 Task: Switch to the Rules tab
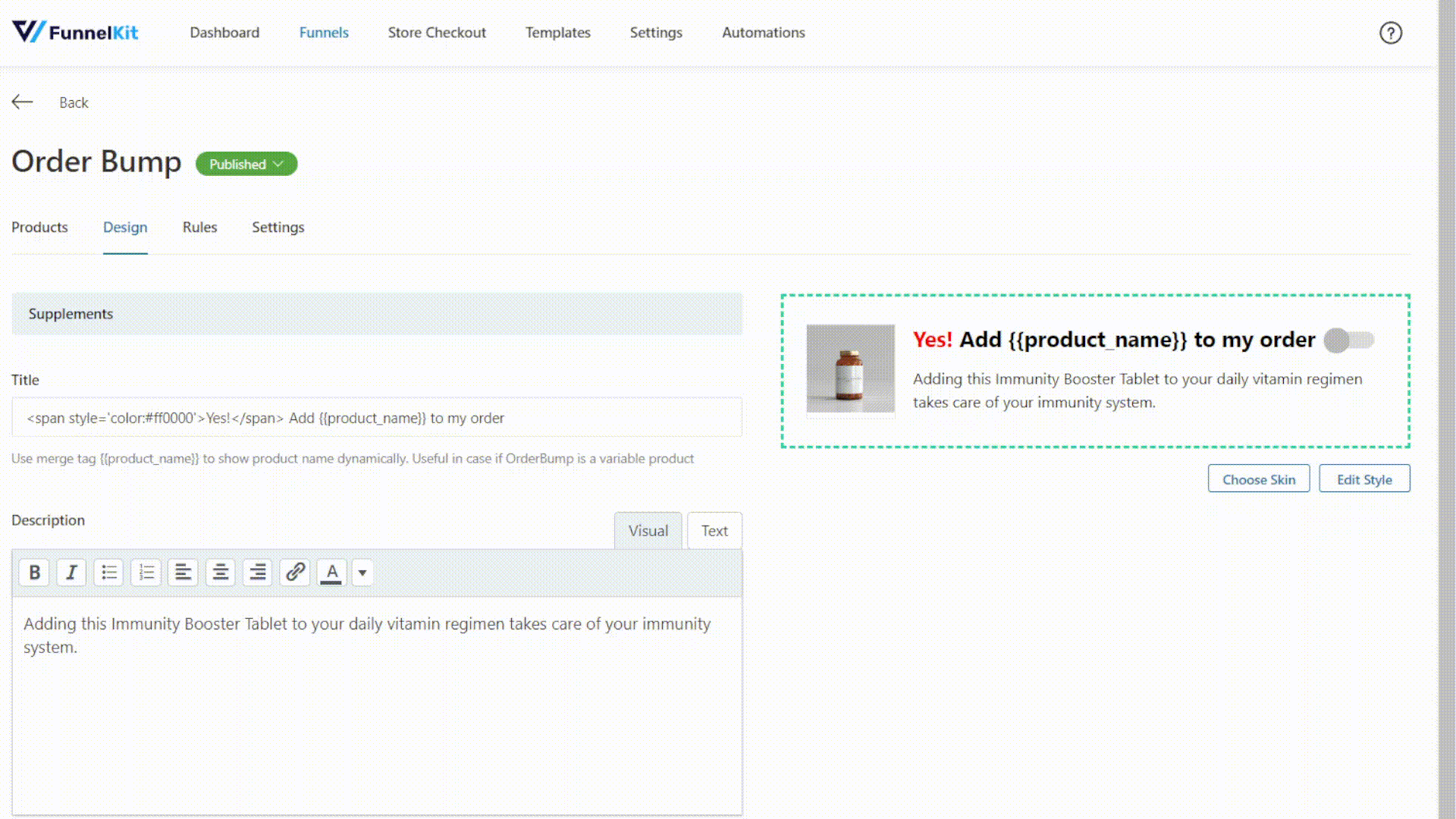point(199,227)
